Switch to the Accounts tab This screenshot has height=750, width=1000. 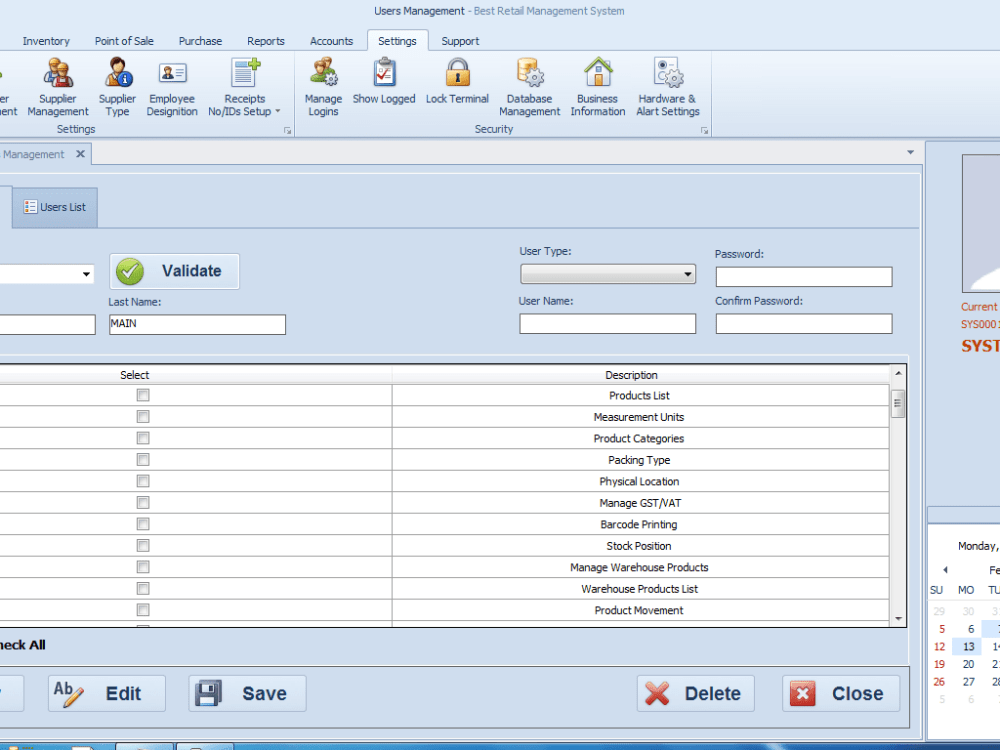(331, 41)
